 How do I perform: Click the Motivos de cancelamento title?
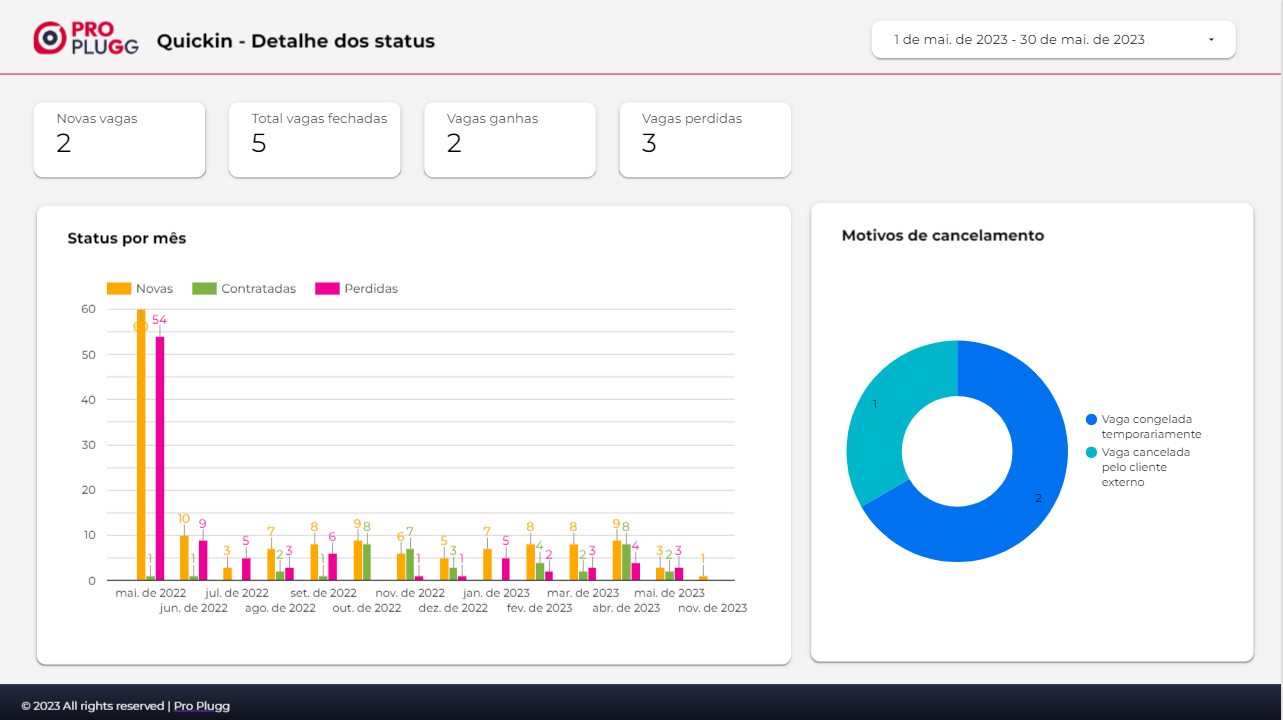943,236
